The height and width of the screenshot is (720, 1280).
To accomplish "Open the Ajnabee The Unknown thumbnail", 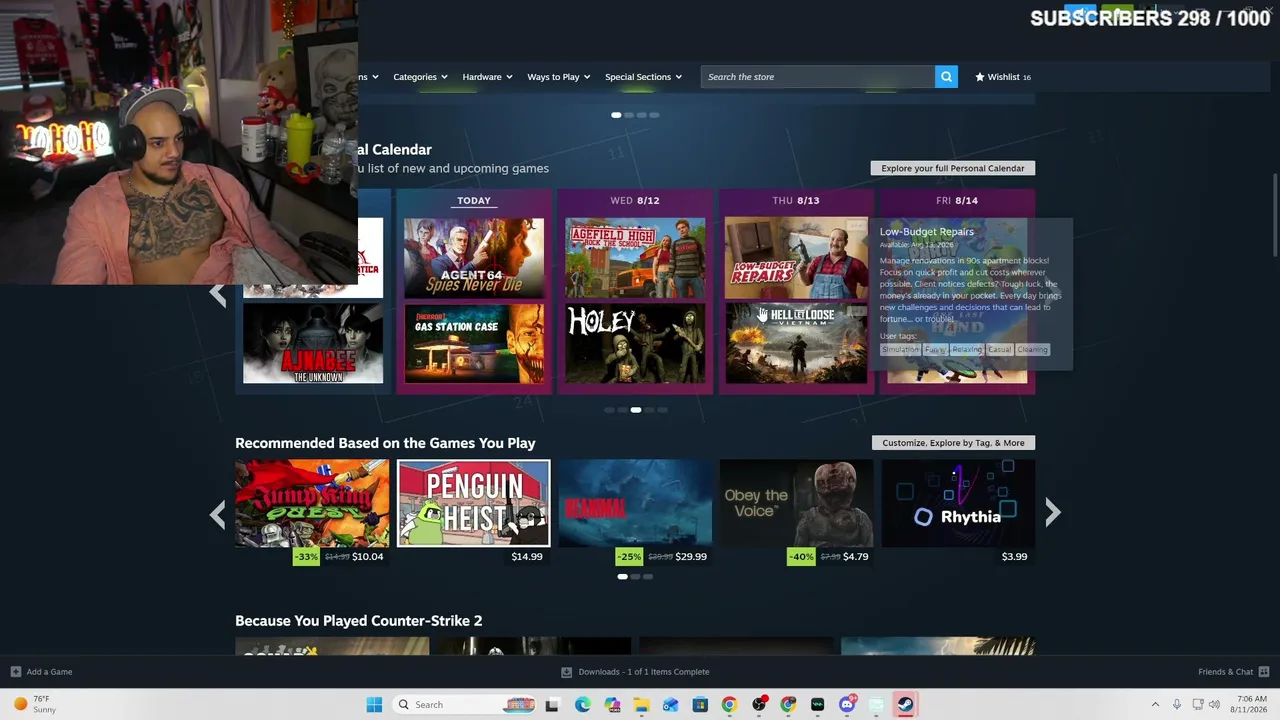I will pos(313,343).
